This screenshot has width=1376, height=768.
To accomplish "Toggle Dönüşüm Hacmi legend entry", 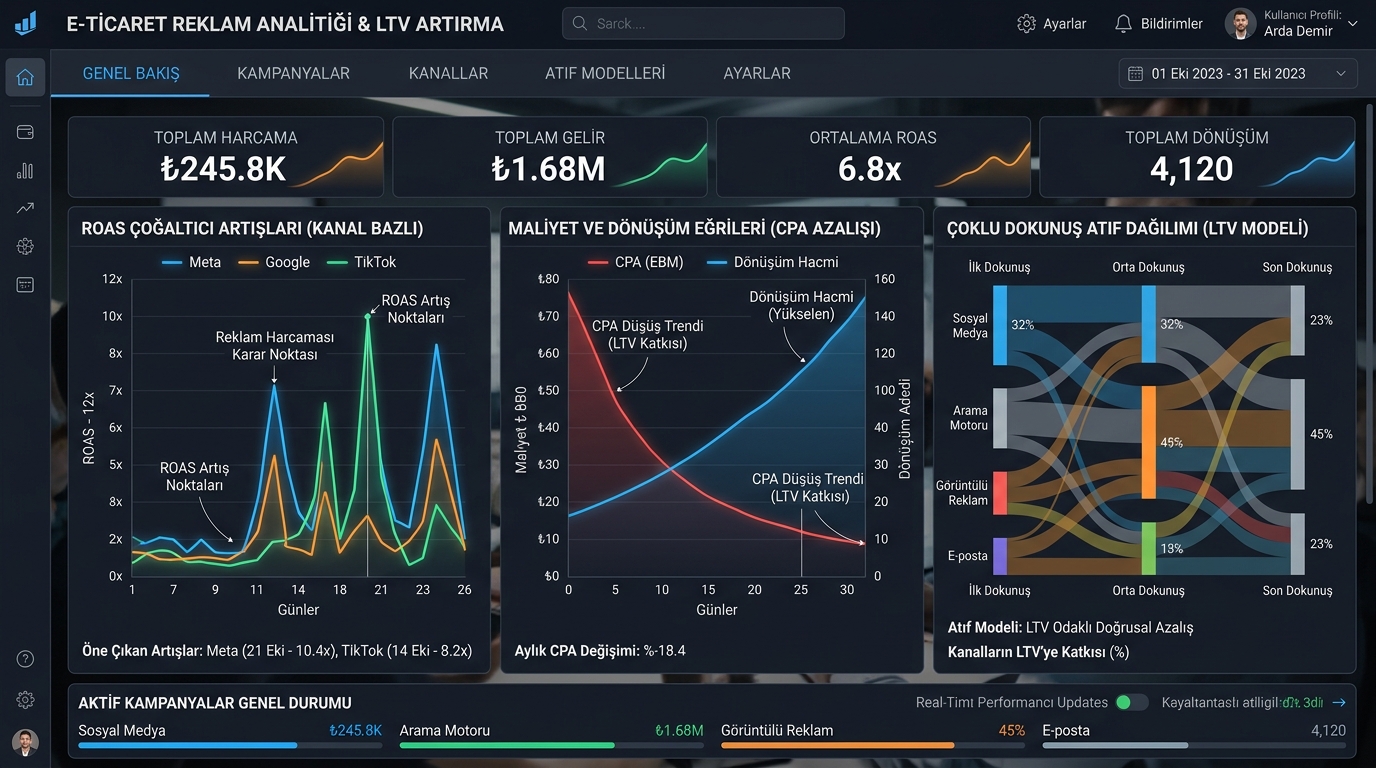I will [x=772, y=262].
